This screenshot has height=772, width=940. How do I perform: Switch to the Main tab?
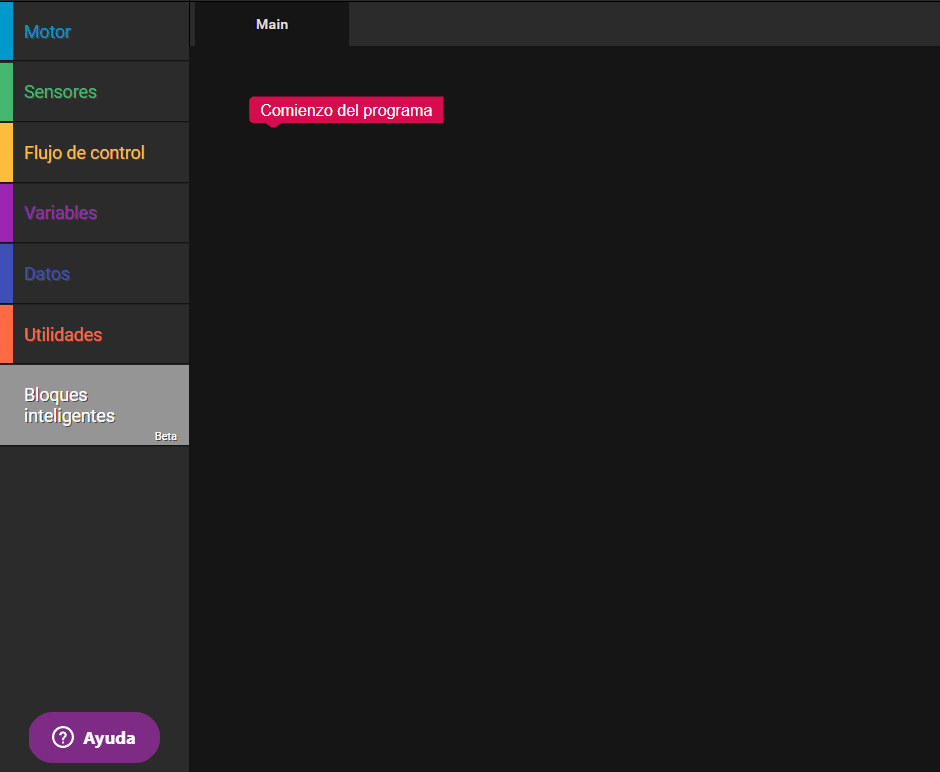click(x=272, y=24)
